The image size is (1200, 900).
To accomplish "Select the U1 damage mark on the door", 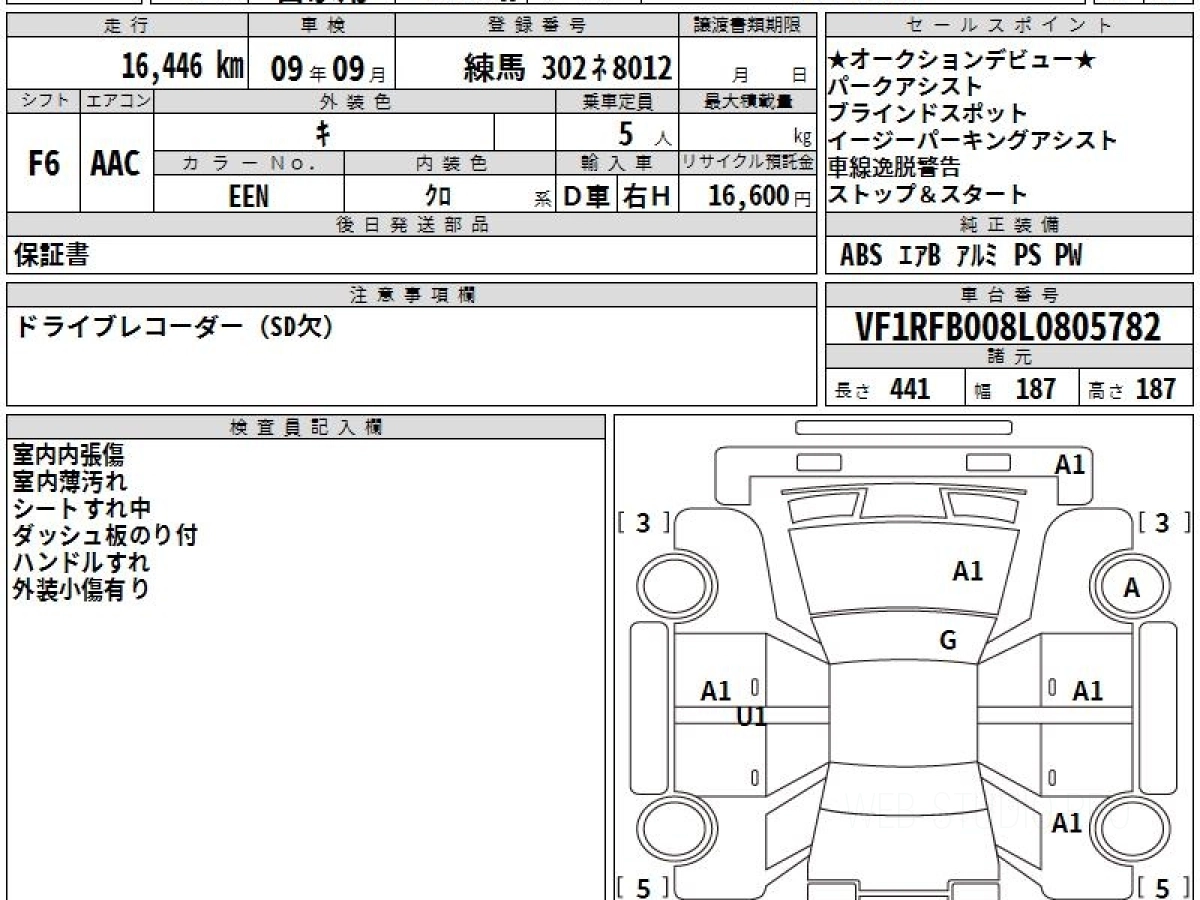I will [x=751, y=716].
